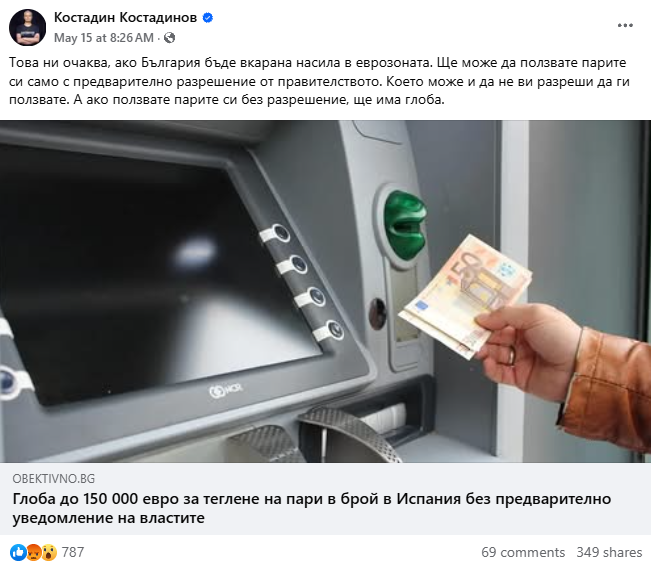Click the globe public audience icon

pyautogui.click(x=169, y=38)
